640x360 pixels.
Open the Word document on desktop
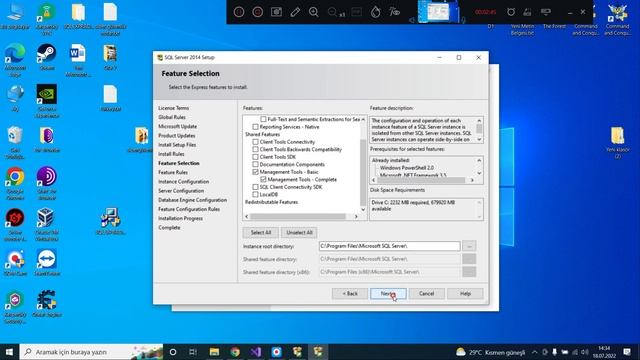[x=78, y=60]
